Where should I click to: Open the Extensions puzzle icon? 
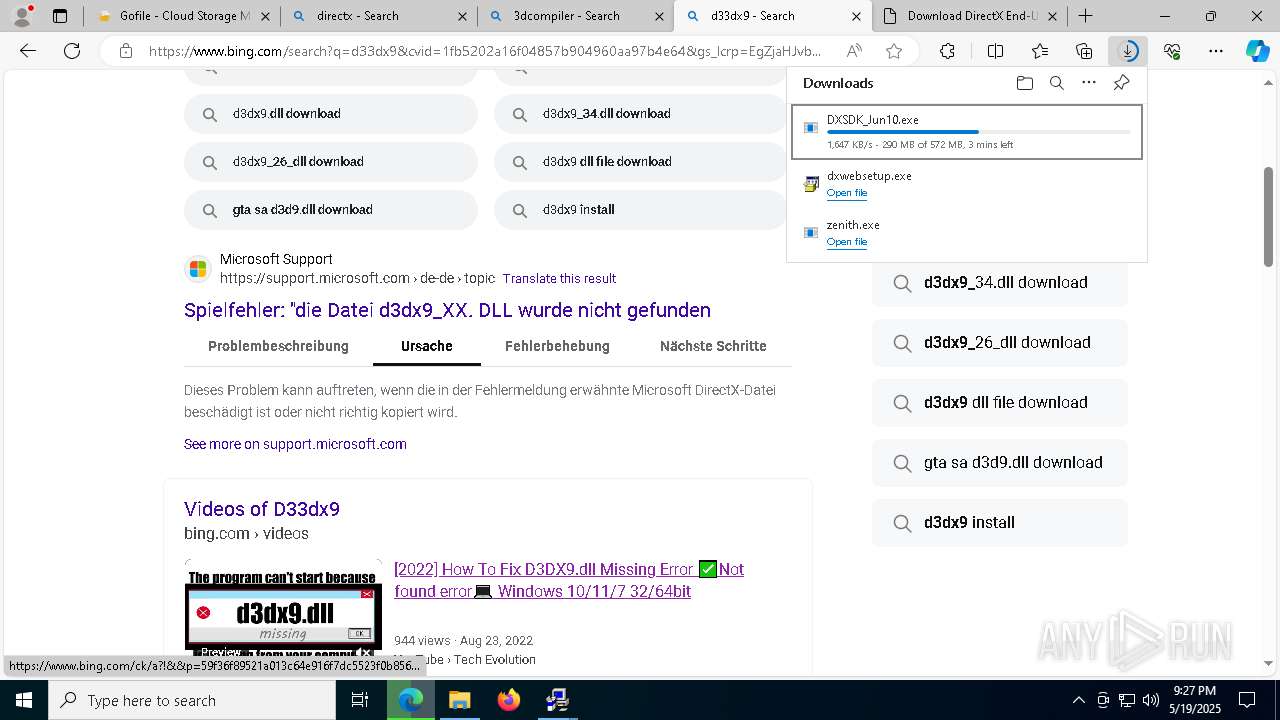point(947,51)
